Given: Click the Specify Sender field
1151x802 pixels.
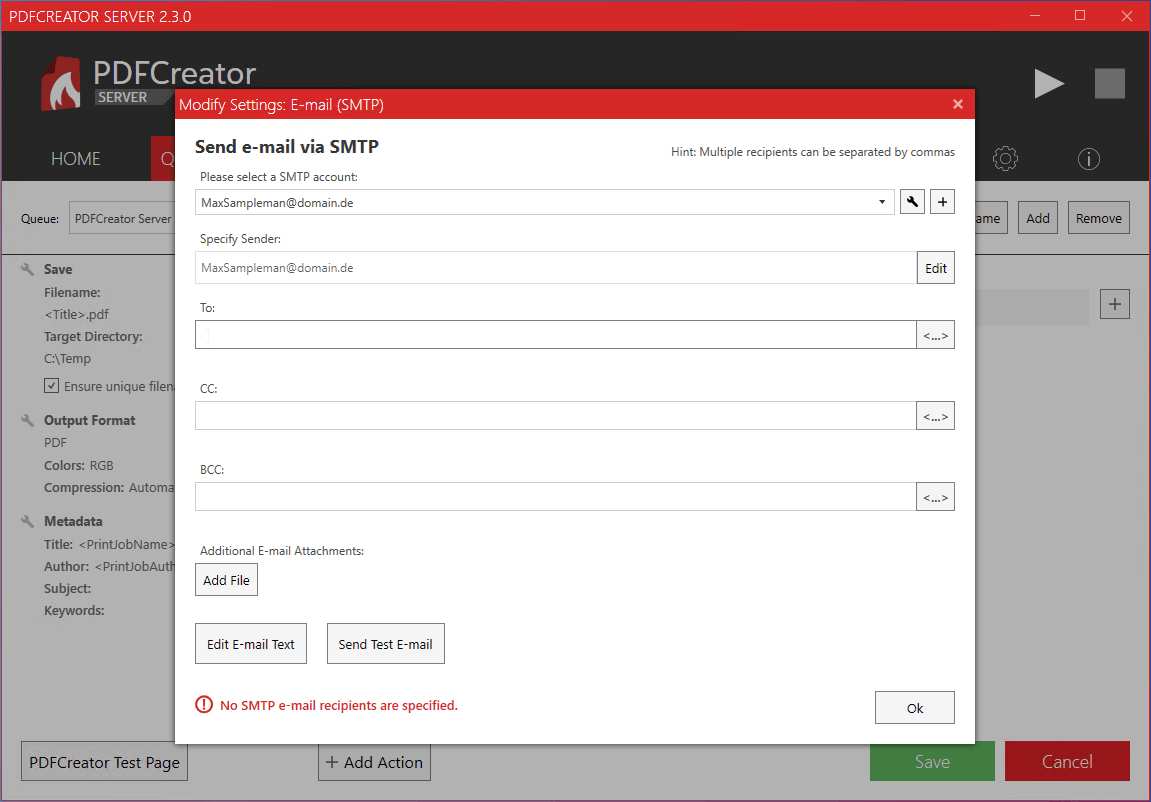Looking at the screenshot, I should [556, 268].
